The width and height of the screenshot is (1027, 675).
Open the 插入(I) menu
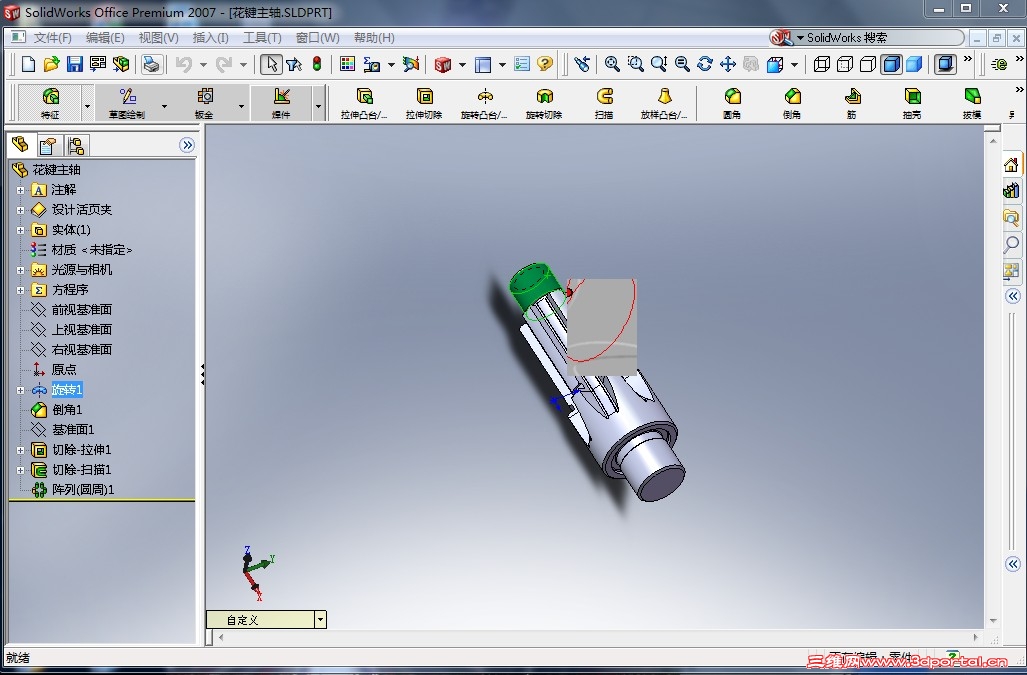tap(210, 38)
